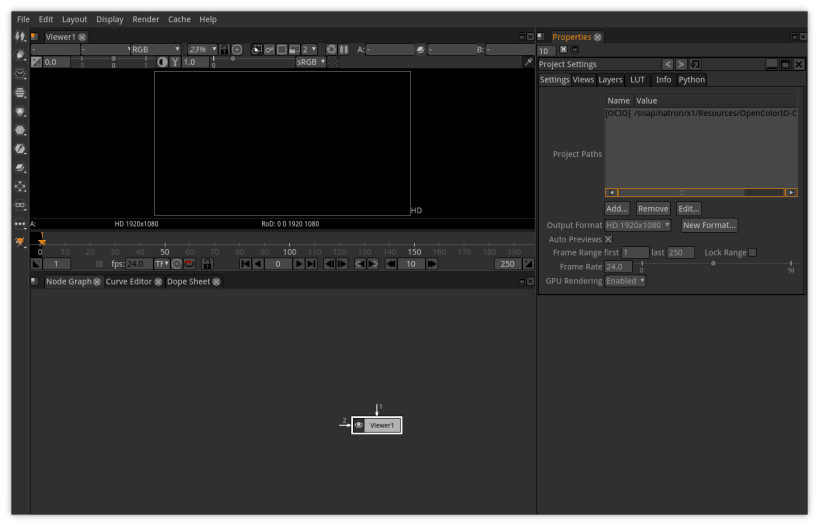Toggle the Auto Previews checkbox
Viewport: 819px width, 526px height.
click(609, 239)
